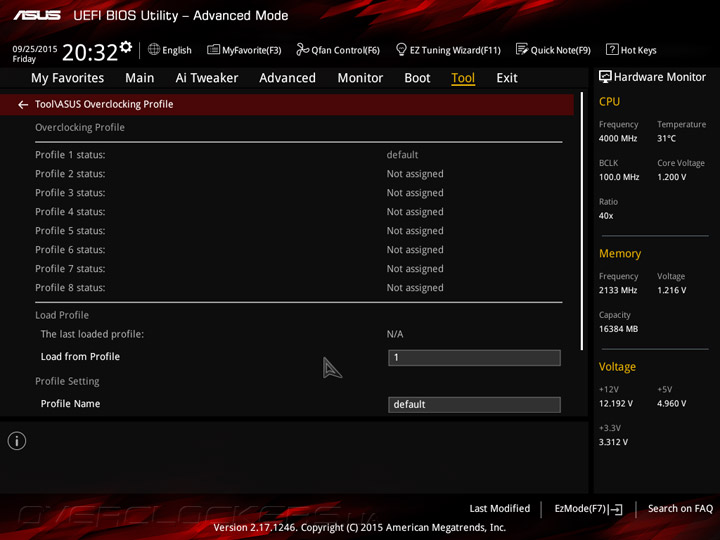
Task: Click 'The last loaded profile:' label
Action: (92, 334)
